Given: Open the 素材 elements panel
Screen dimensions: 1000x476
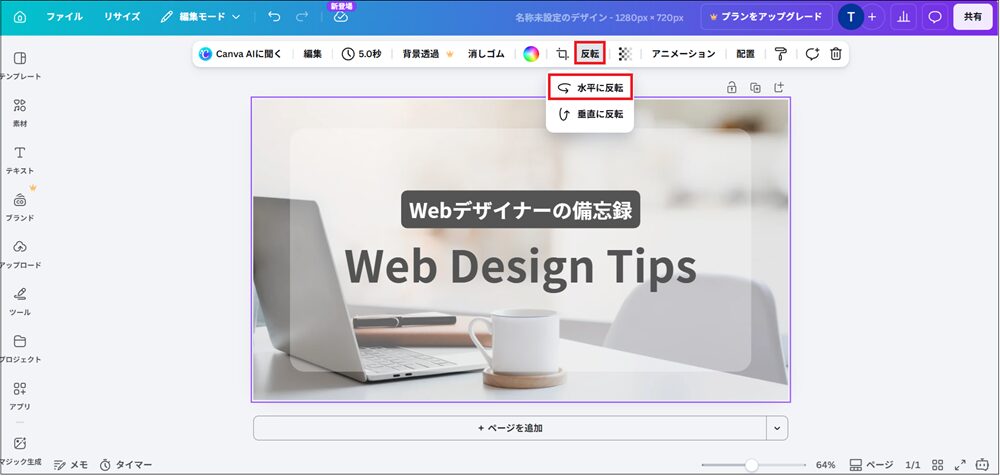Looking at the screenshot, I should 20,113.
